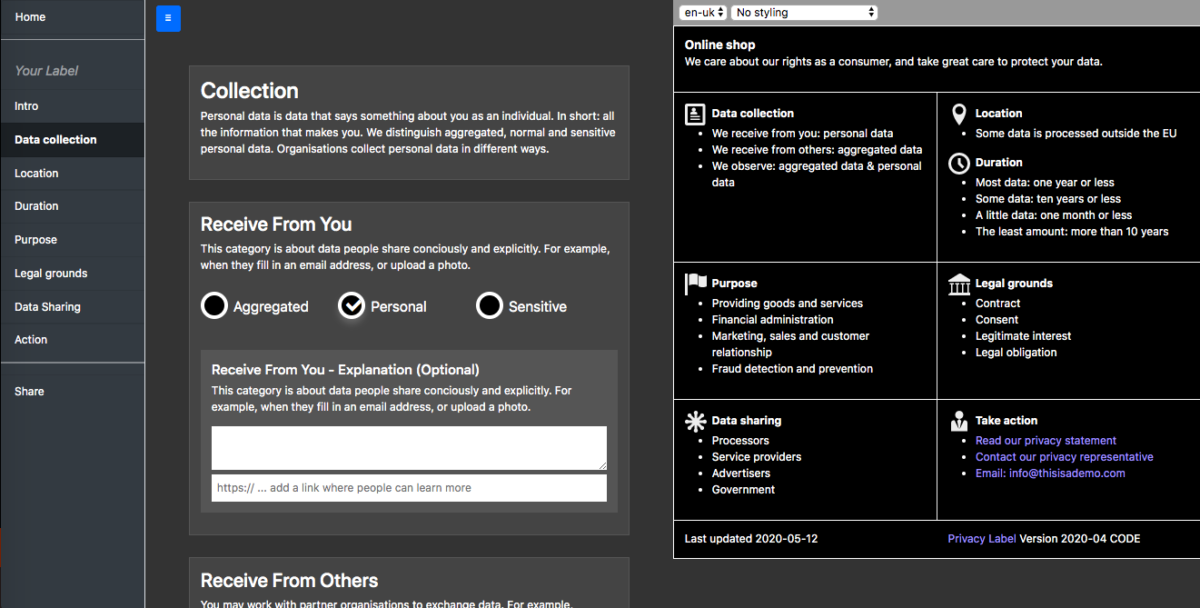This screenshot has width=1200, height=608.
Task: Click the 'Receive From You' section heading
Action: pos(276,225)
